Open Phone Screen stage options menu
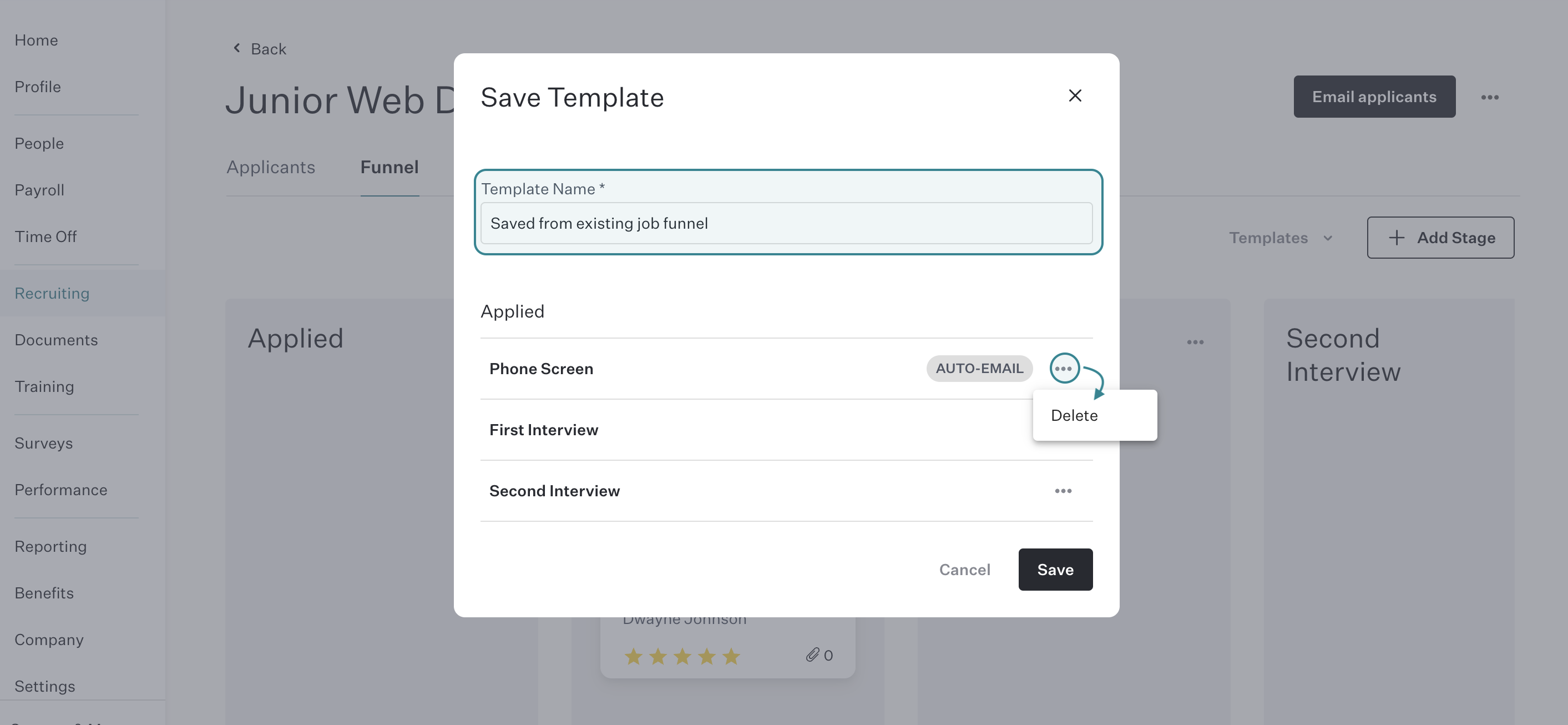 1064,369
